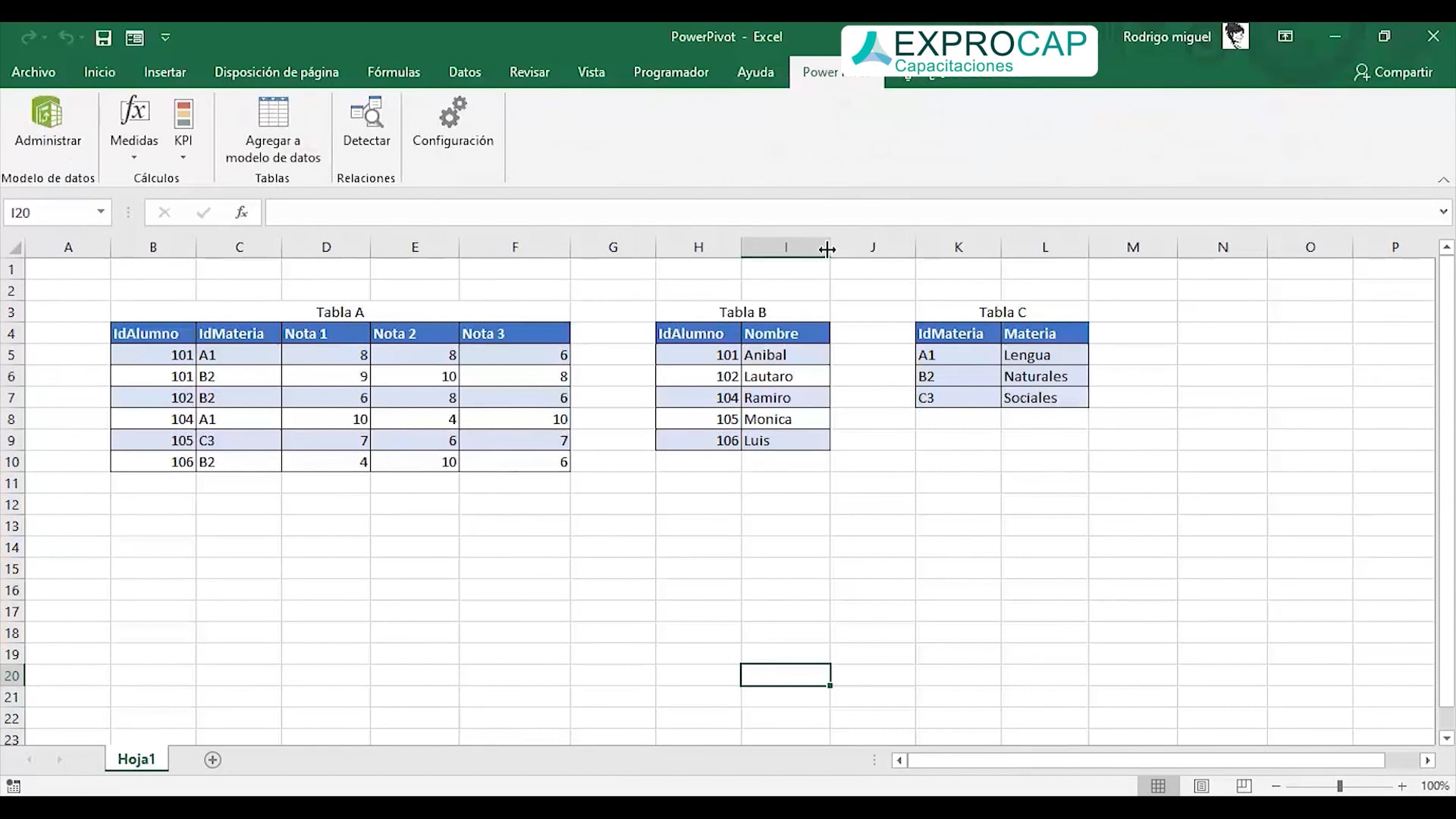Cancel formula bar entry with X

pos(164,212)
